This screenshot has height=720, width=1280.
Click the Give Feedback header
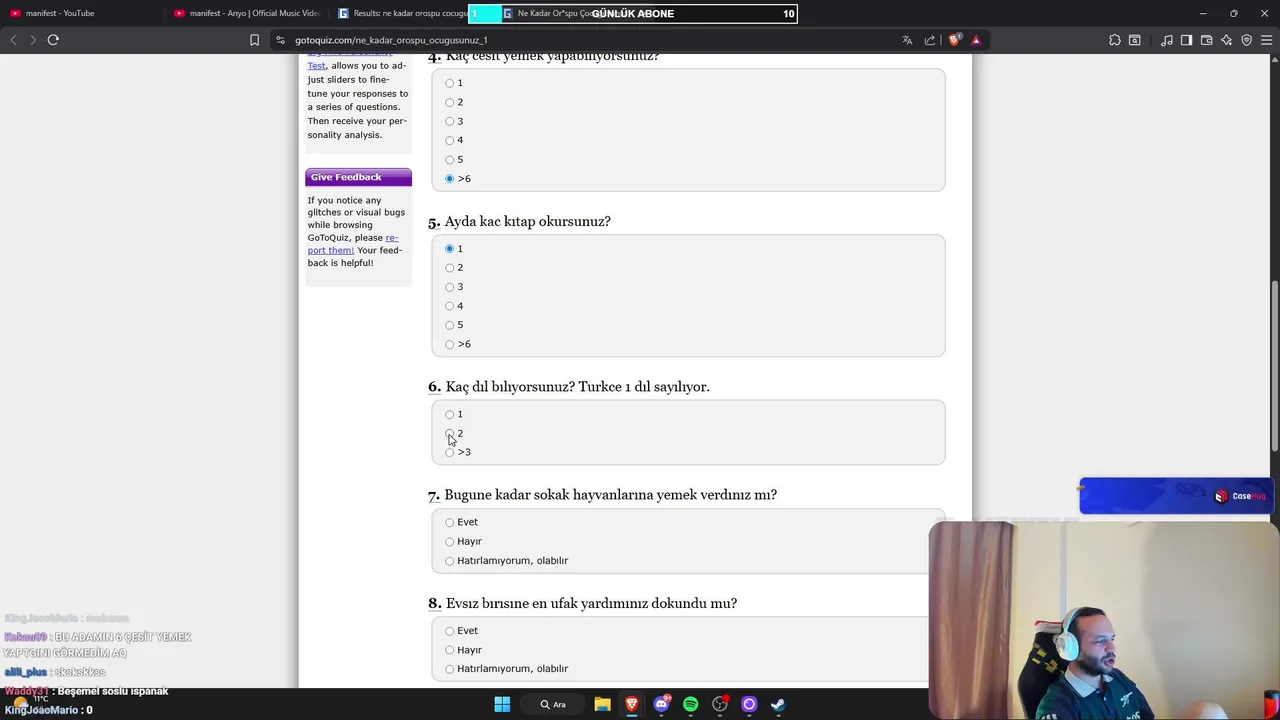point(358,177)
